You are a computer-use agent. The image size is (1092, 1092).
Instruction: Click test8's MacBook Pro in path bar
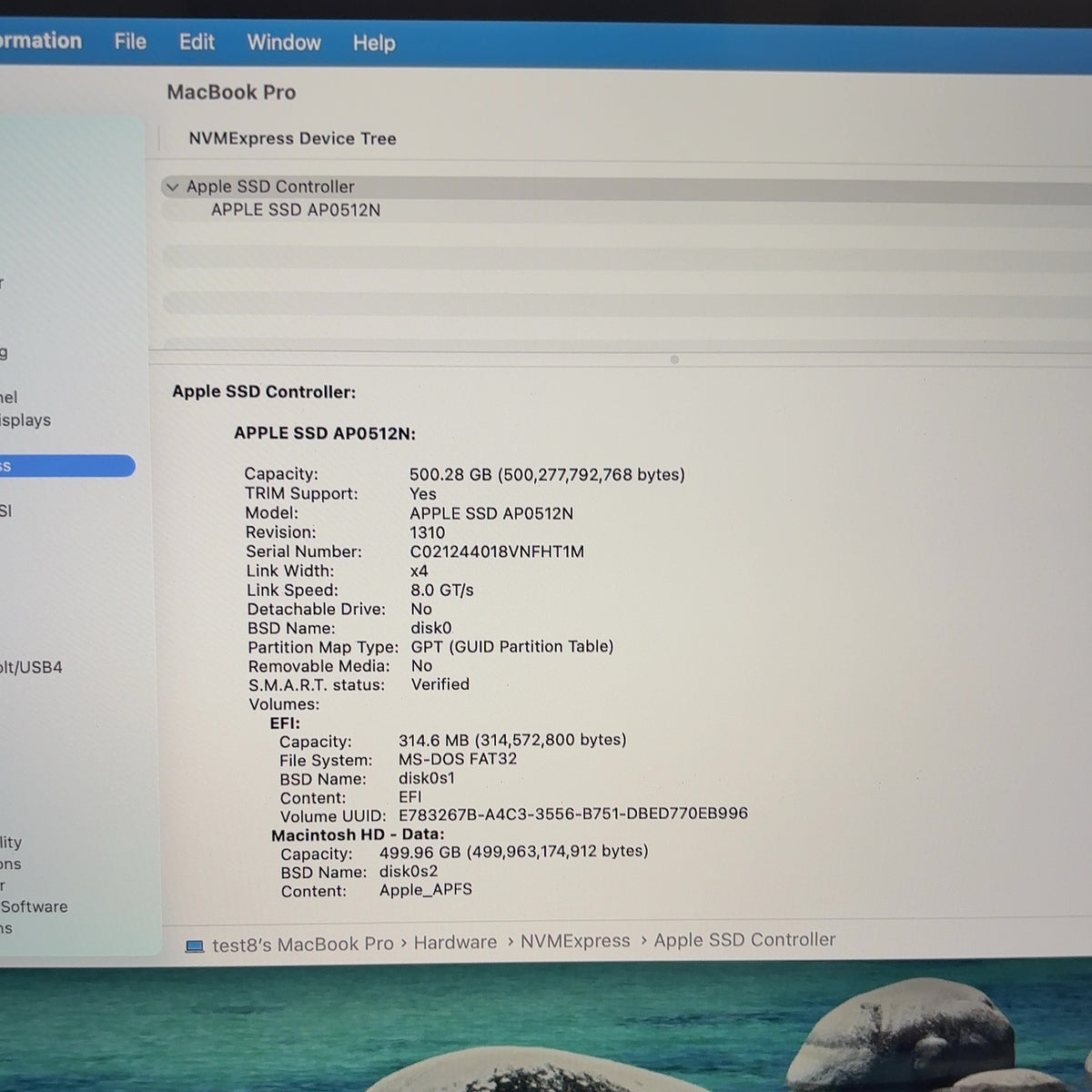303,945
